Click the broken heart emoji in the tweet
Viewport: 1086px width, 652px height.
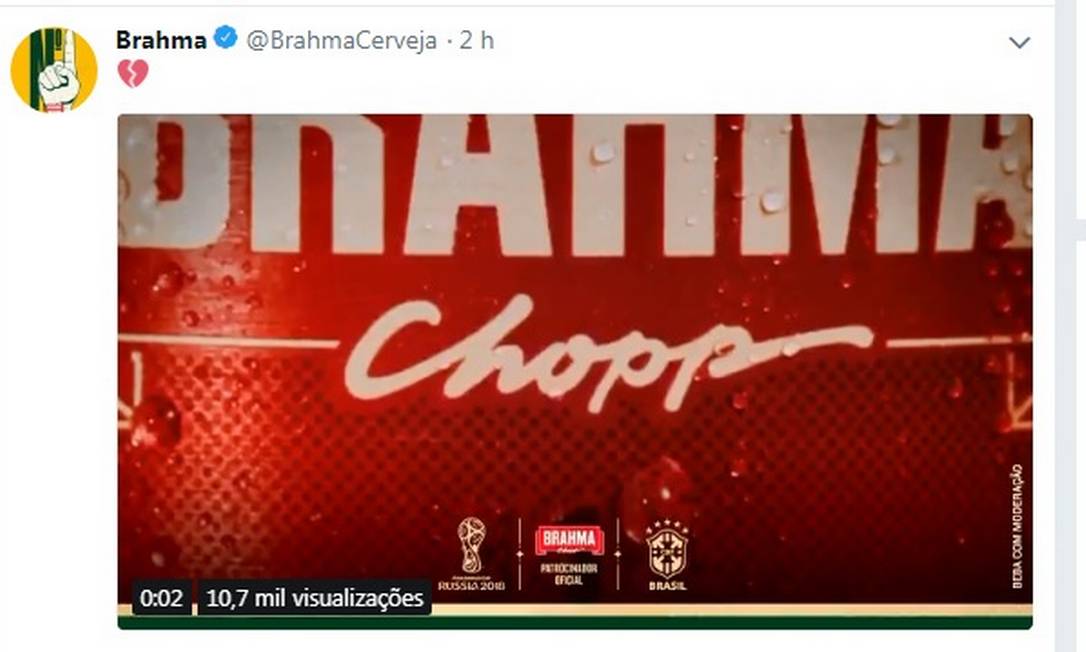(x=132, y=73)
